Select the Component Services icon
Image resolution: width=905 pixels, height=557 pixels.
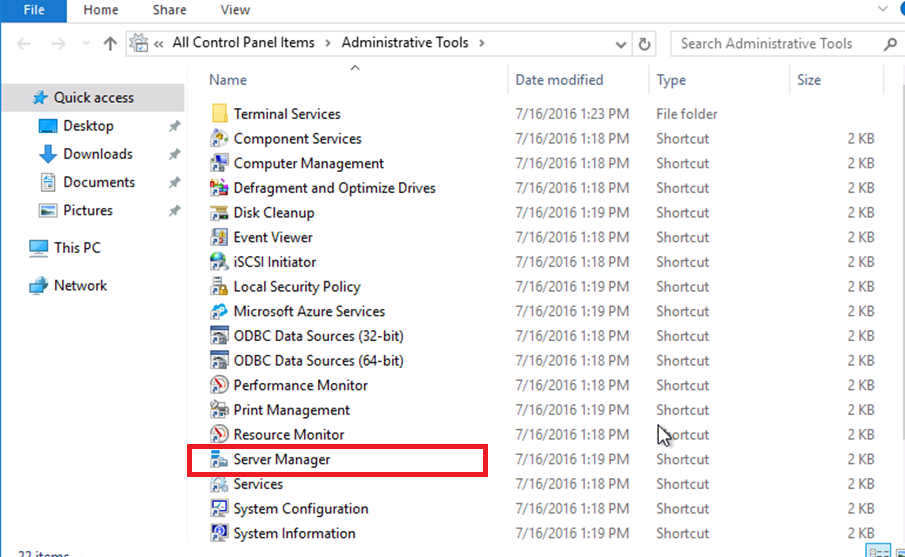(x=219, y=139)
